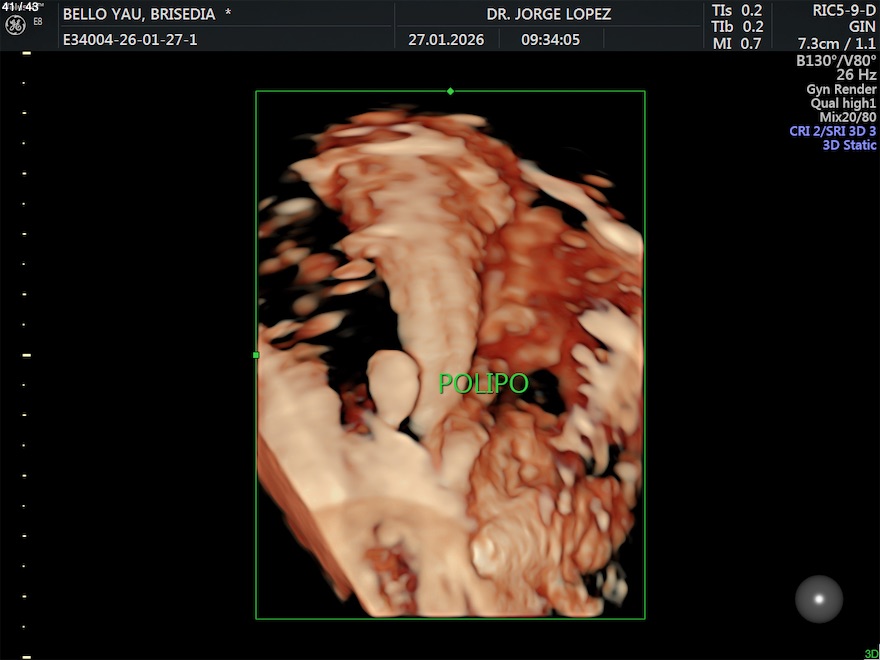This screenshot has width=880, height=660.
Task: Click the Qual high1 quality setting
Action: pyautogui.click(x=843, y=103)
